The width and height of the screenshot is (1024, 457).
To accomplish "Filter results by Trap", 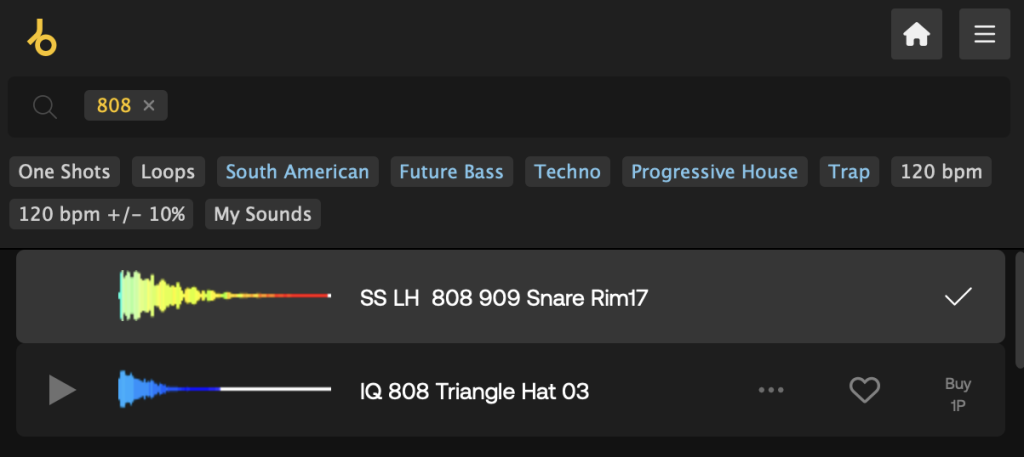I will point(849,172).
